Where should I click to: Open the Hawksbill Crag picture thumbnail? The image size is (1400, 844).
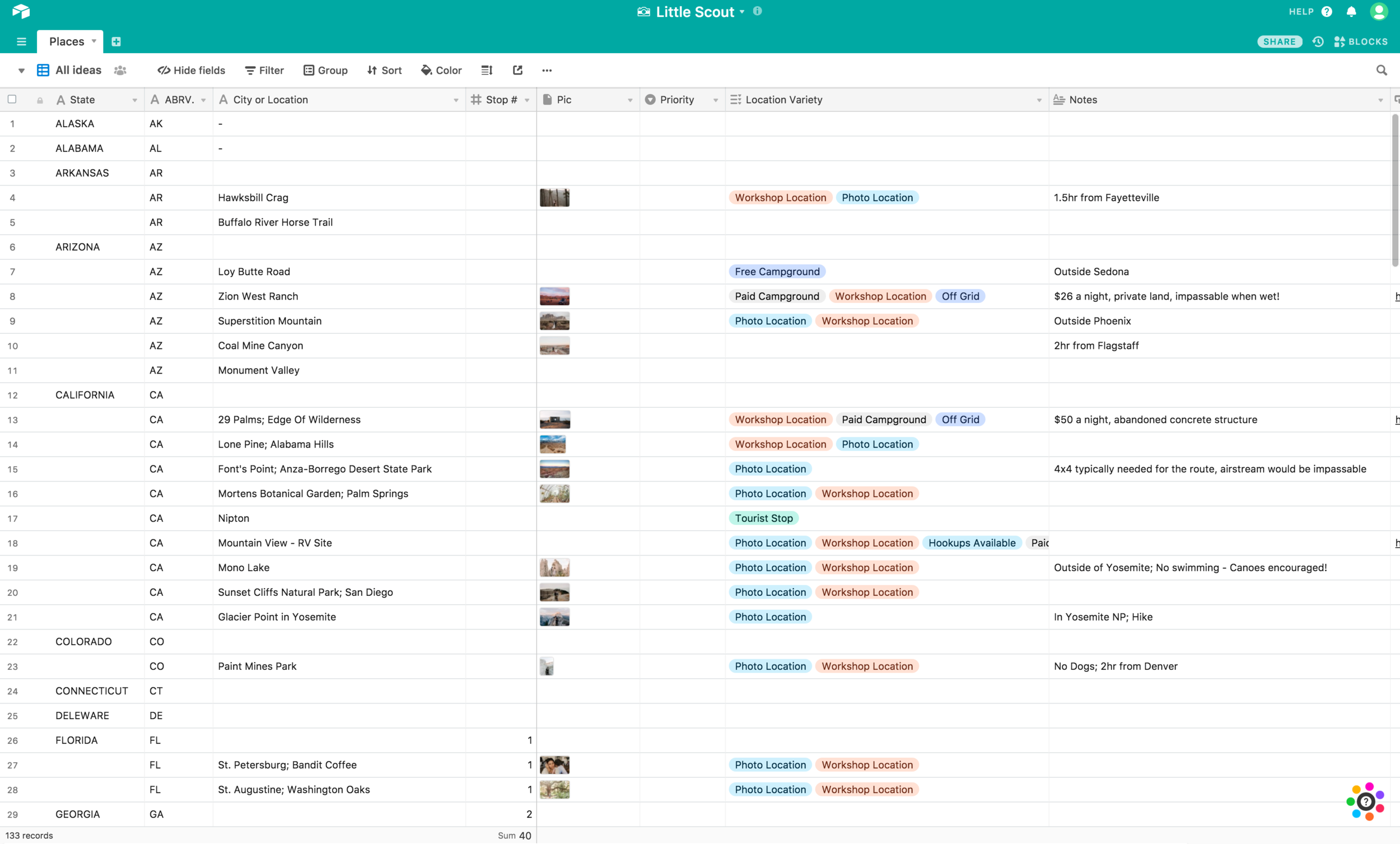coord(554,198)
